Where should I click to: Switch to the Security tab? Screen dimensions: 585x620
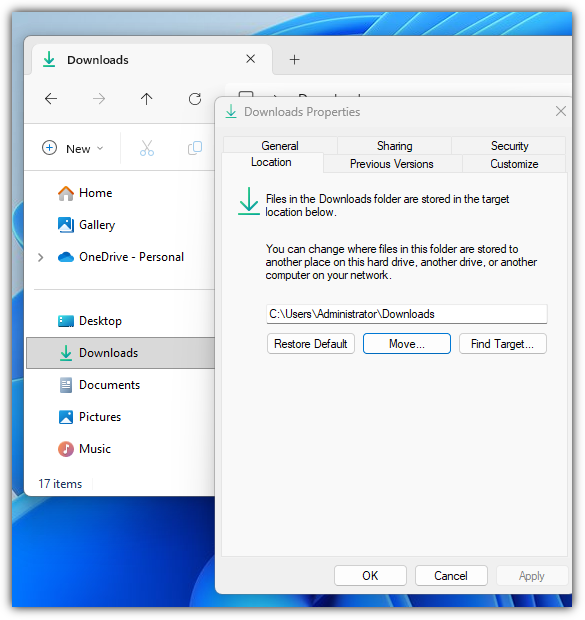(509, 146)
